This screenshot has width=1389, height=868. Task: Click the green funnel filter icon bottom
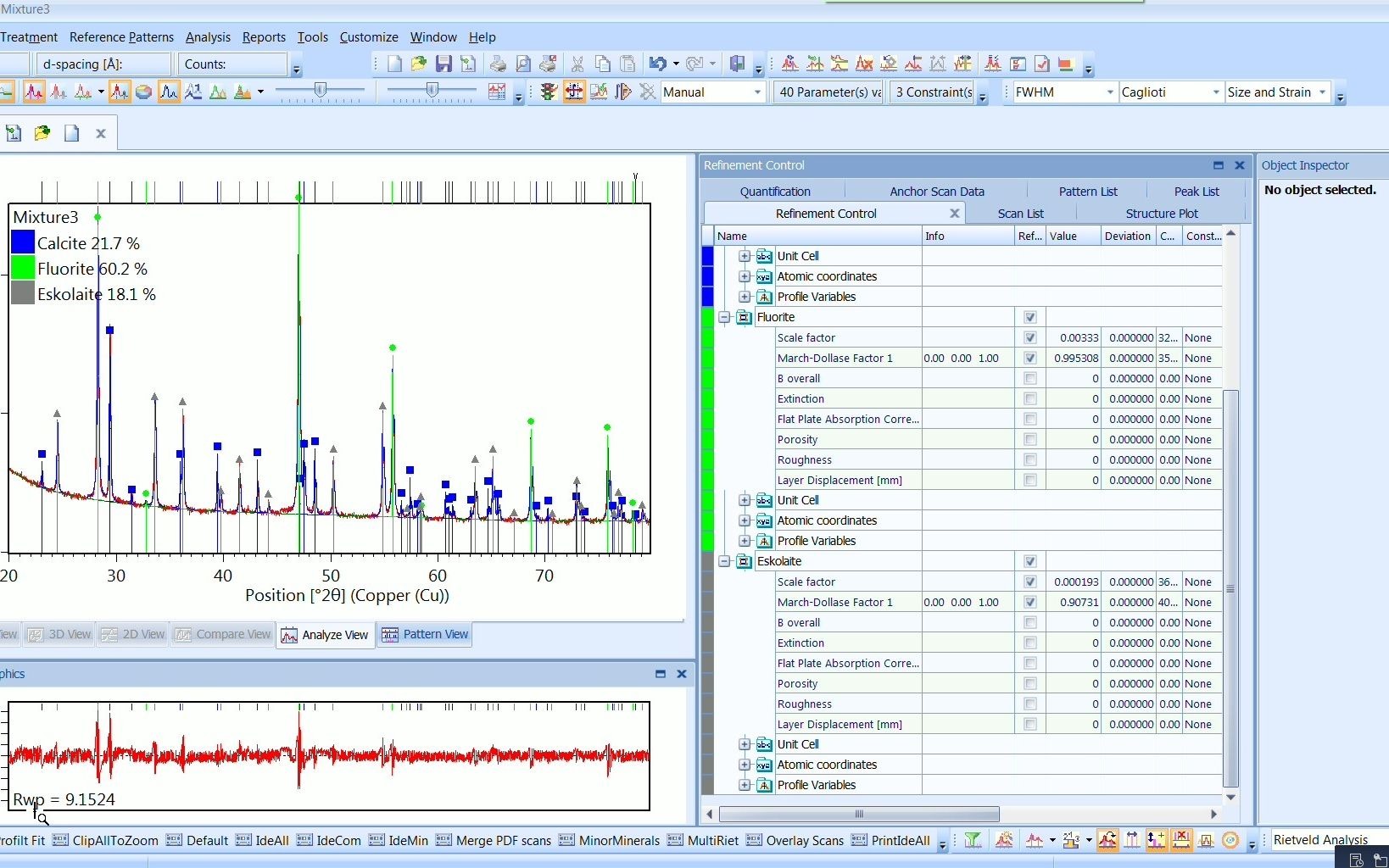click(x=973, y=840)
